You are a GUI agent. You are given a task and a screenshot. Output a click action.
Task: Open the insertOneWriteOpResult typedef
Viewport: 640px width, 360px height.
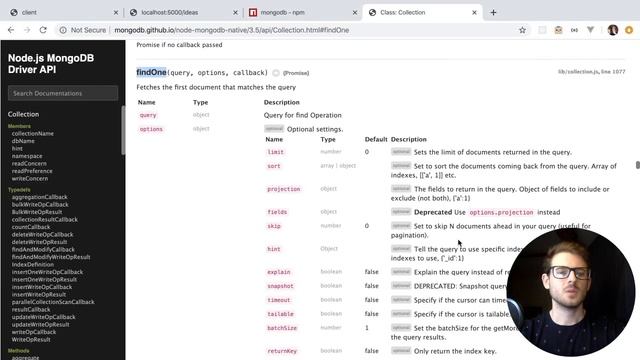pos(44,279)
